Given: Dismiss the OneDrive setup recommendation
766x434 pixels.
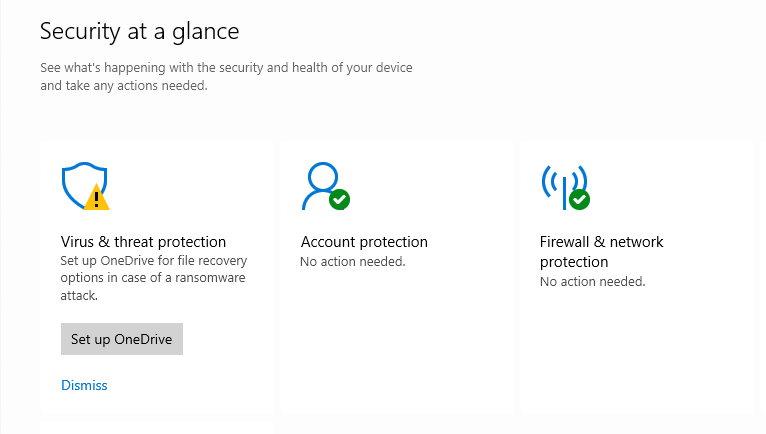Looking at the screenshot, I should (x=84, y=385).
